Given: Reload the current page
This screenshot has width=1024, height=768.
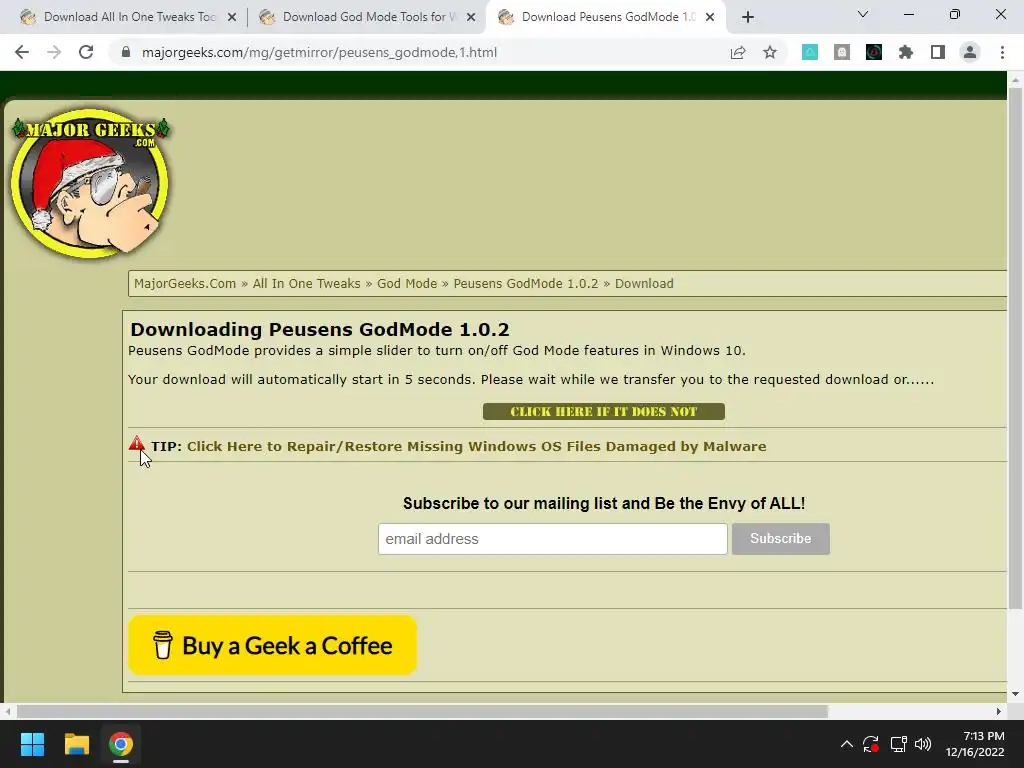Looking at the screenshot, I should pos(86,52).
